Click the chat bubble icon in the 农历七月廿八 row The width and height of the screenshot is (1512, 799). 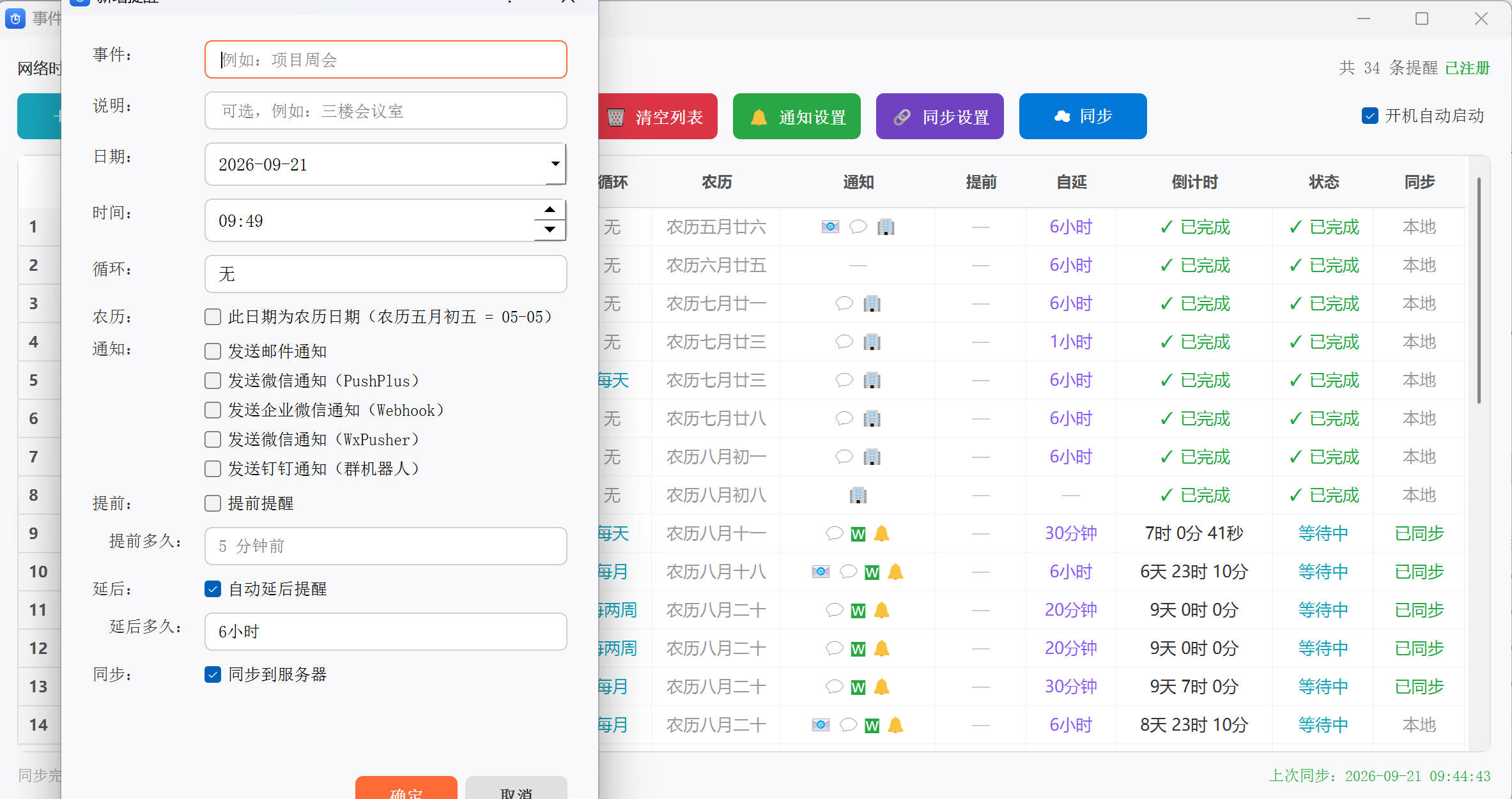click(844, 418)
